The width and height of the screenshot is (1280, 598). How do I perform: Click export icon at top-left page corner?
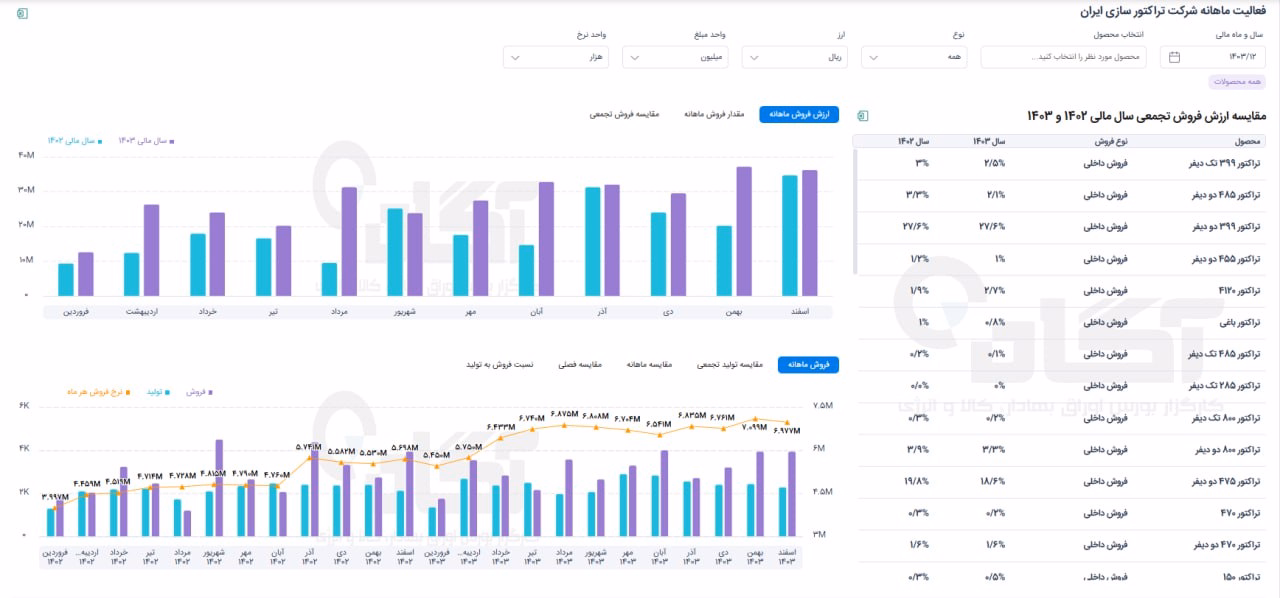point(23,13)
